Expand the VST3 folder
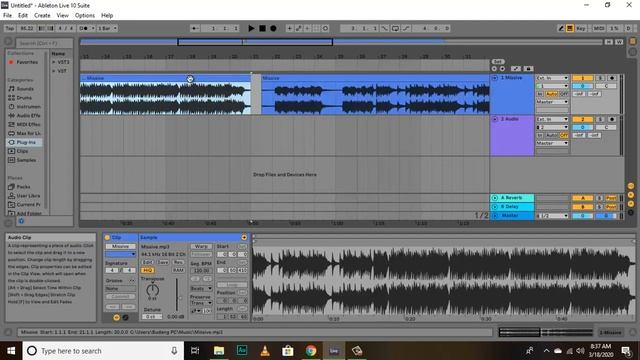The height and width of the screenshot is (360, 640). click(x=53, y=62)
